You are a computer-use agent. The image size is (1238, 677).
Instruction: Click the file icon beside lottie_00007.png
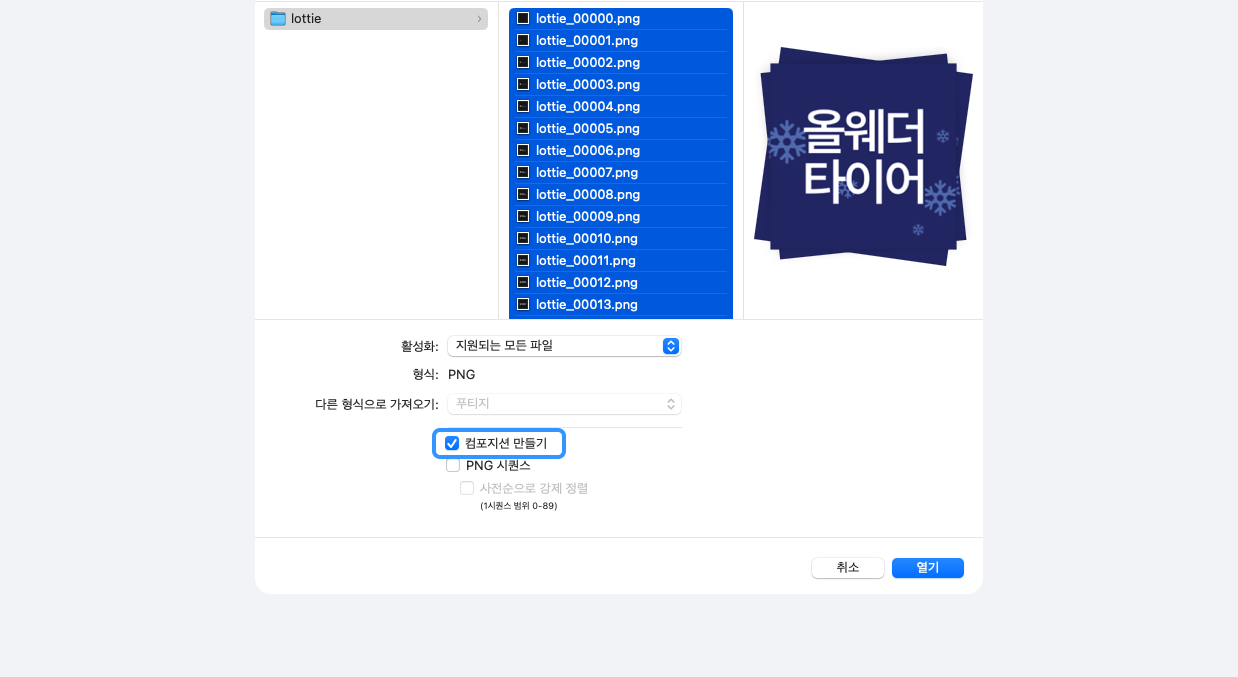point(522,172)
